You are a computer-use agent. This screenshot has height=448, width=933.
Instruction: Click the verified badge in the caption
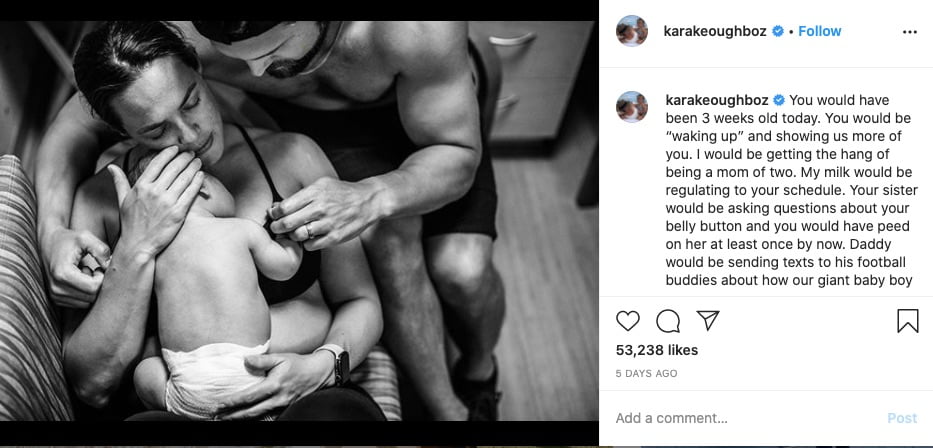click(778, 100)
